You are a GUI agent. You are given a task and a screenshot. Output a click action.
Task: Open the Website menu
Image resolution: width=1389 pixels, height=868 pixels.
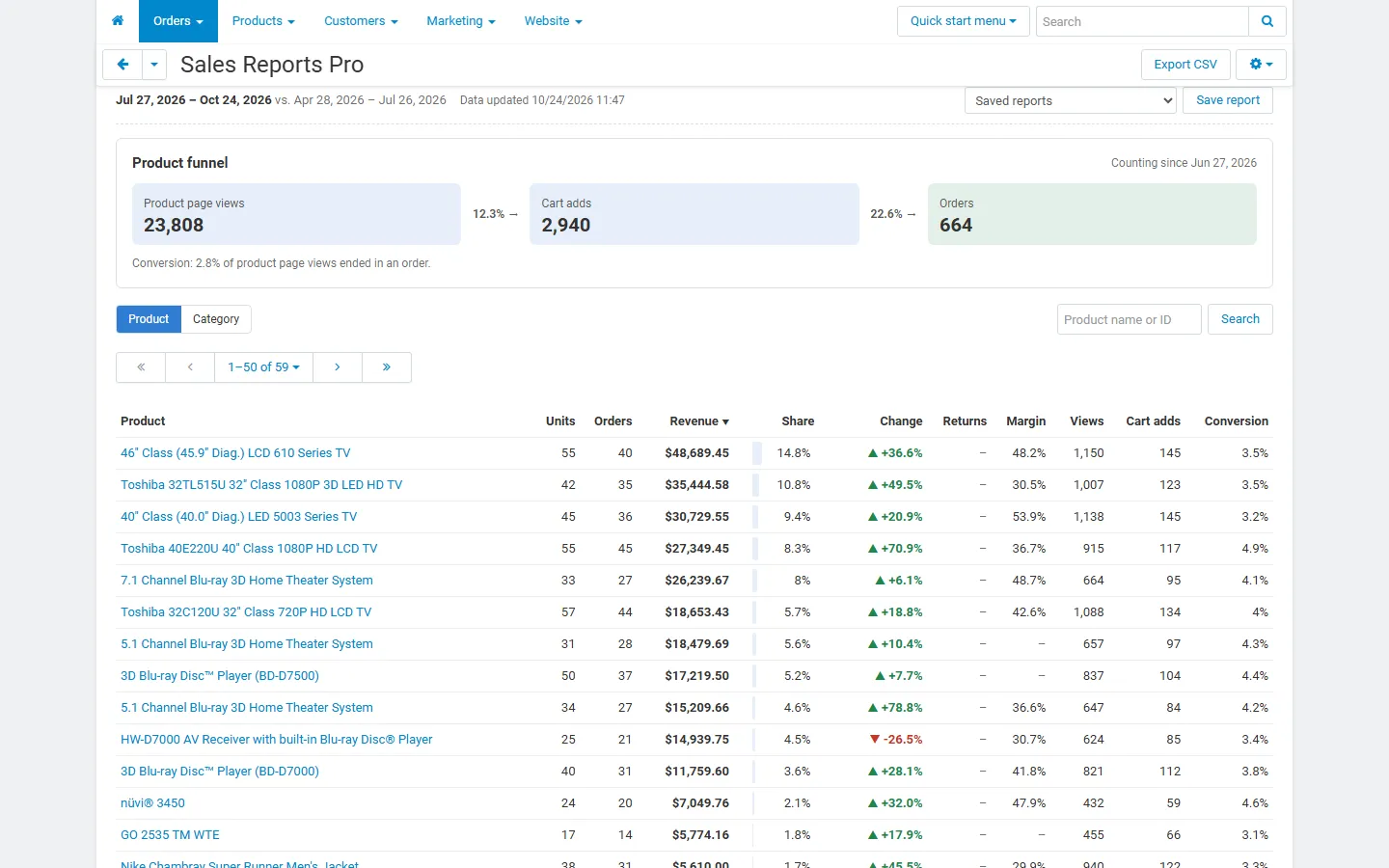pos(553,21)
